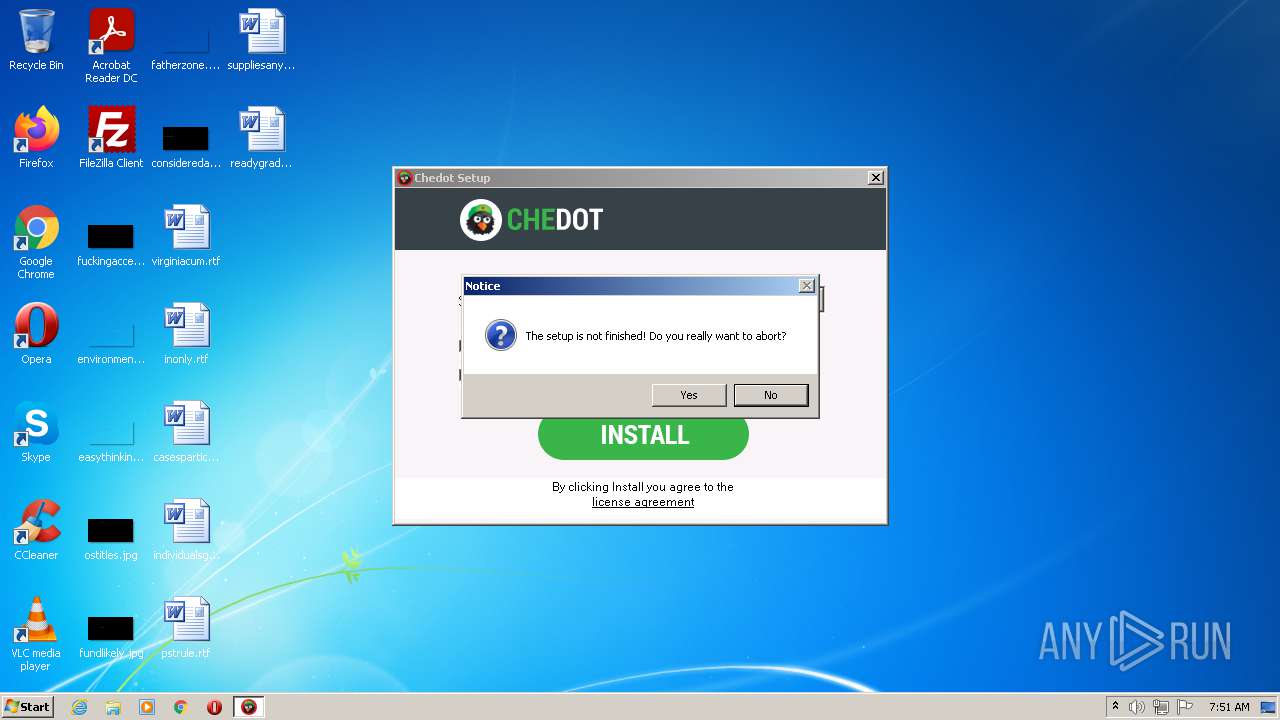The width and height of the screenshot is (1280, 720).
Task: Open the Recycle Bin icon
Action: [x=36, y=41]
